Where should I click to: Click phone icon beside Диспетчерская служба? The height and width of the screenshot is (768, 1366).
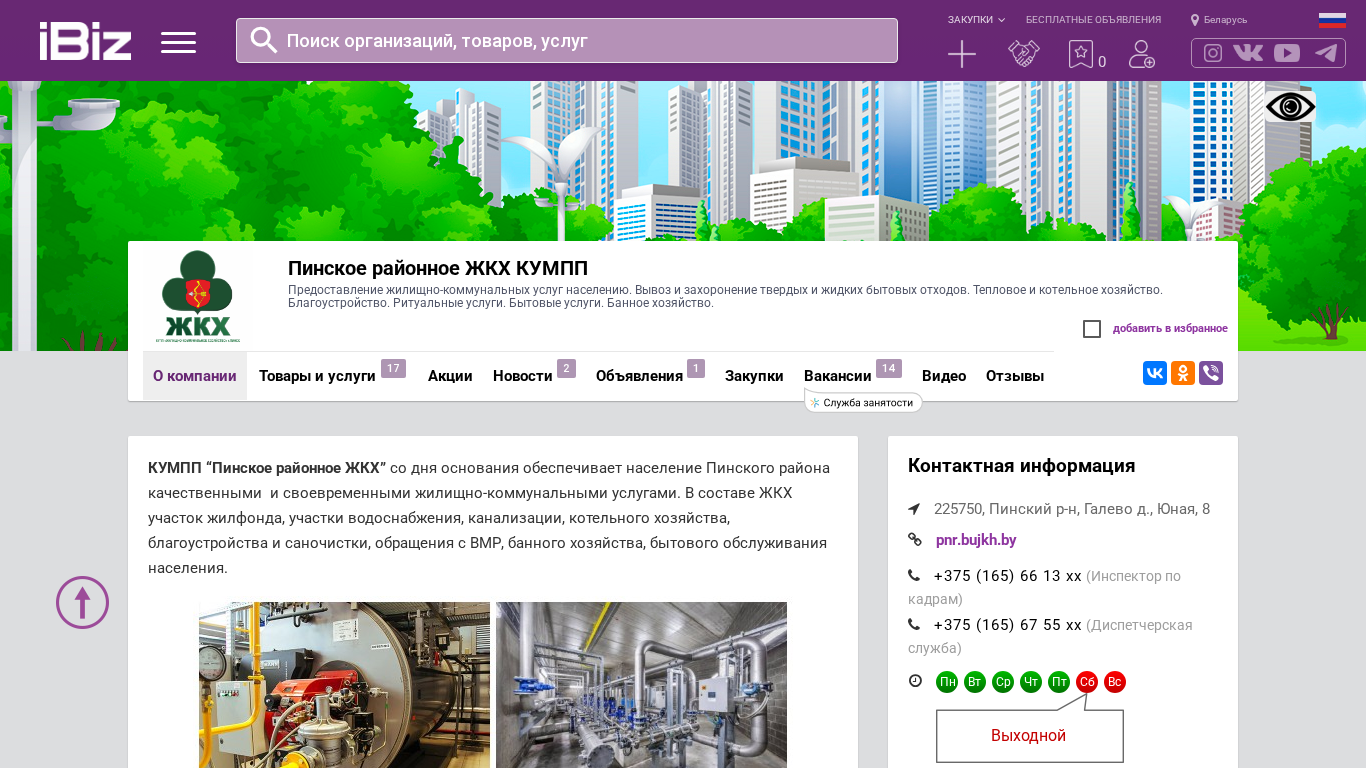coord(914,625)
